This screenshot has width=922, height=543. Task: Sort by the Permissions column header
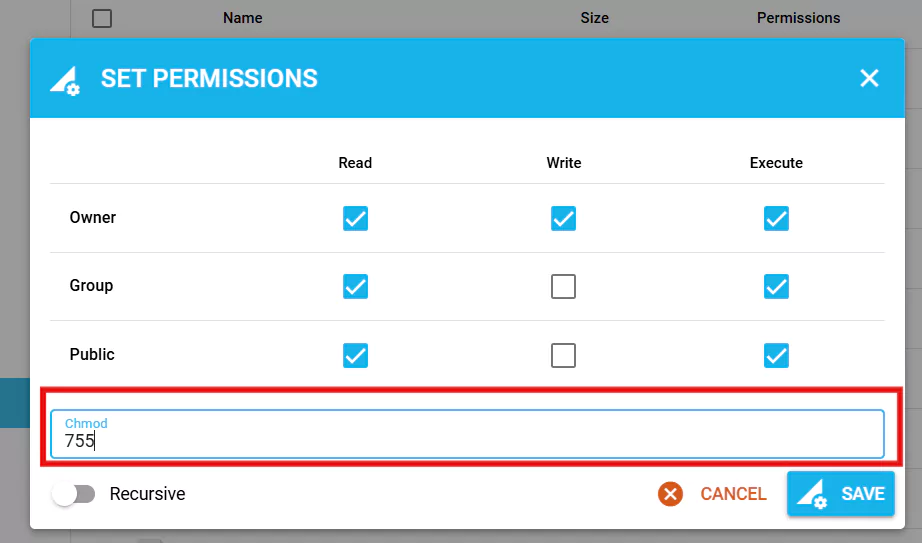[x=798, y=18]
